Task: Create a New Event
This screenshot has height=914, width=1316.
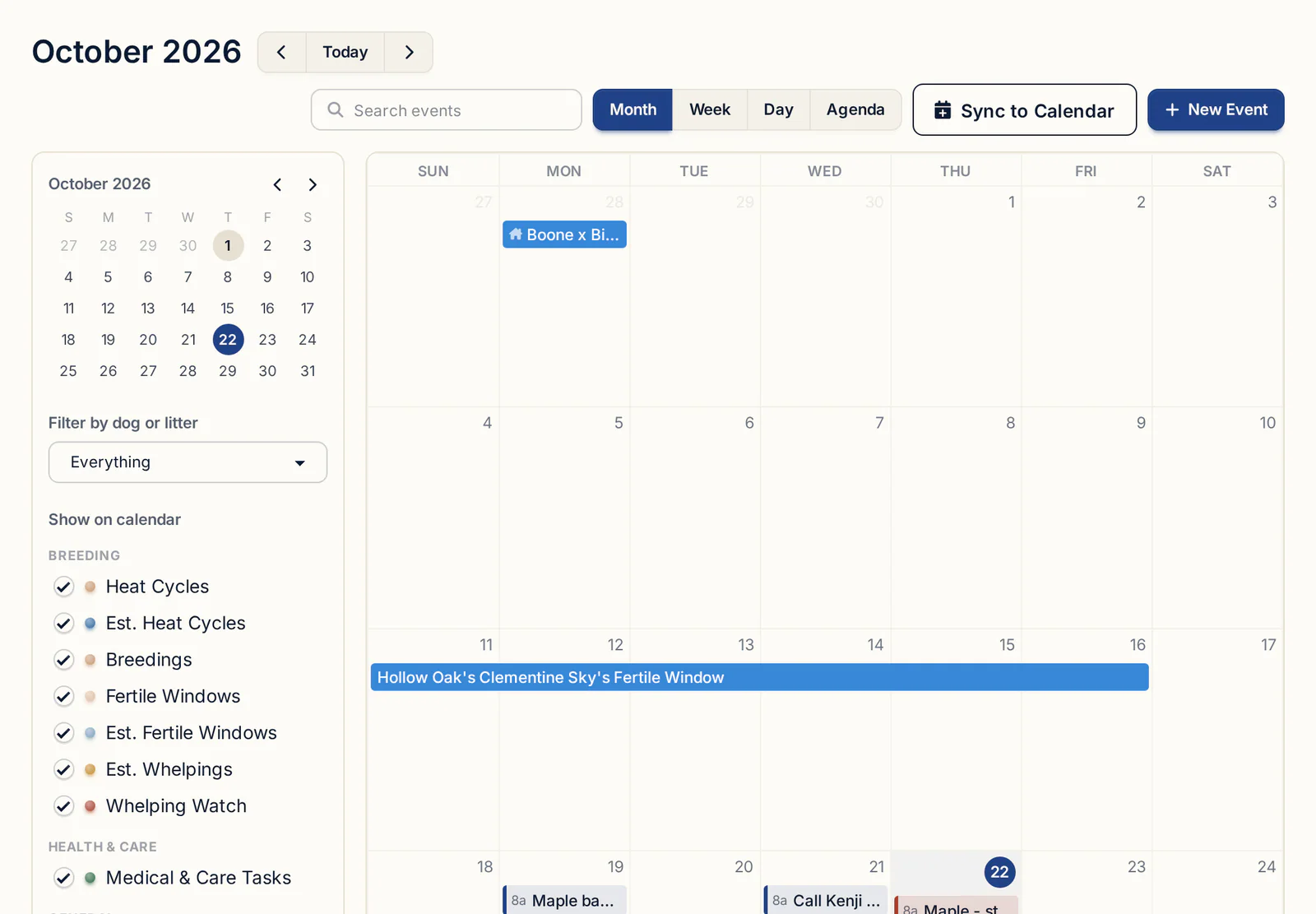Action: (x=1216, y=110)
